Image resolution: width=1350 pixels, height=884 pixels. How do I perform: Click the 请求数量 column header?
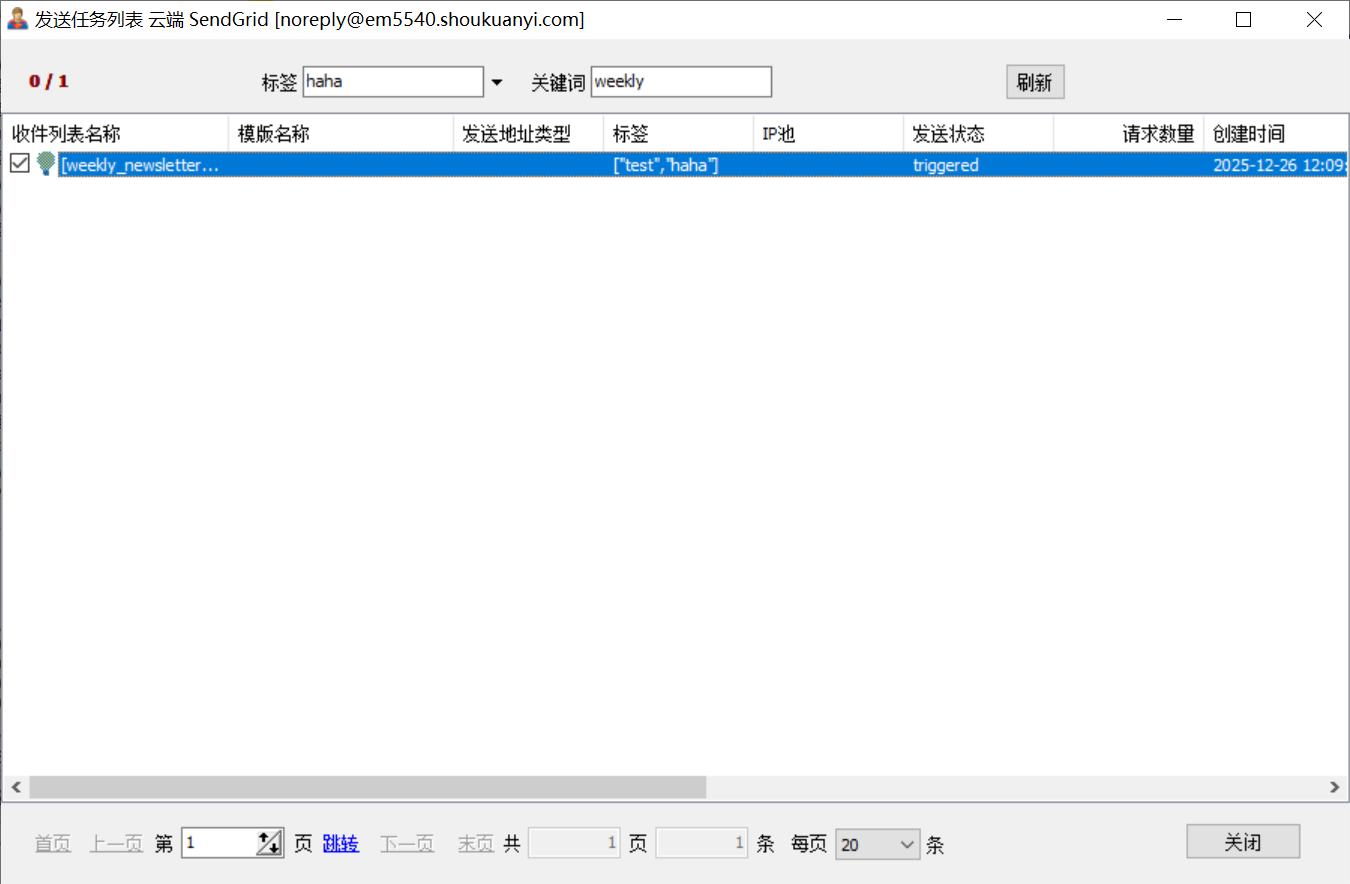click(x=1128, y=134)
